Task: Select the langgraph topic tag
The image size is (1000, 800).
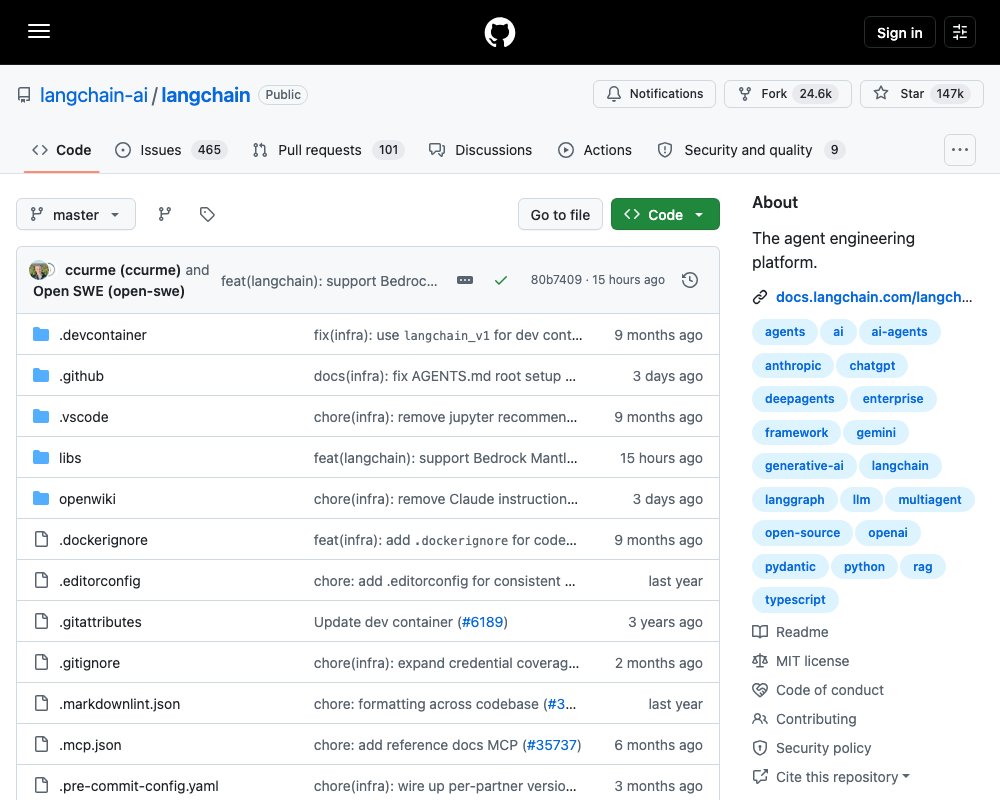Action: [794, 500]
